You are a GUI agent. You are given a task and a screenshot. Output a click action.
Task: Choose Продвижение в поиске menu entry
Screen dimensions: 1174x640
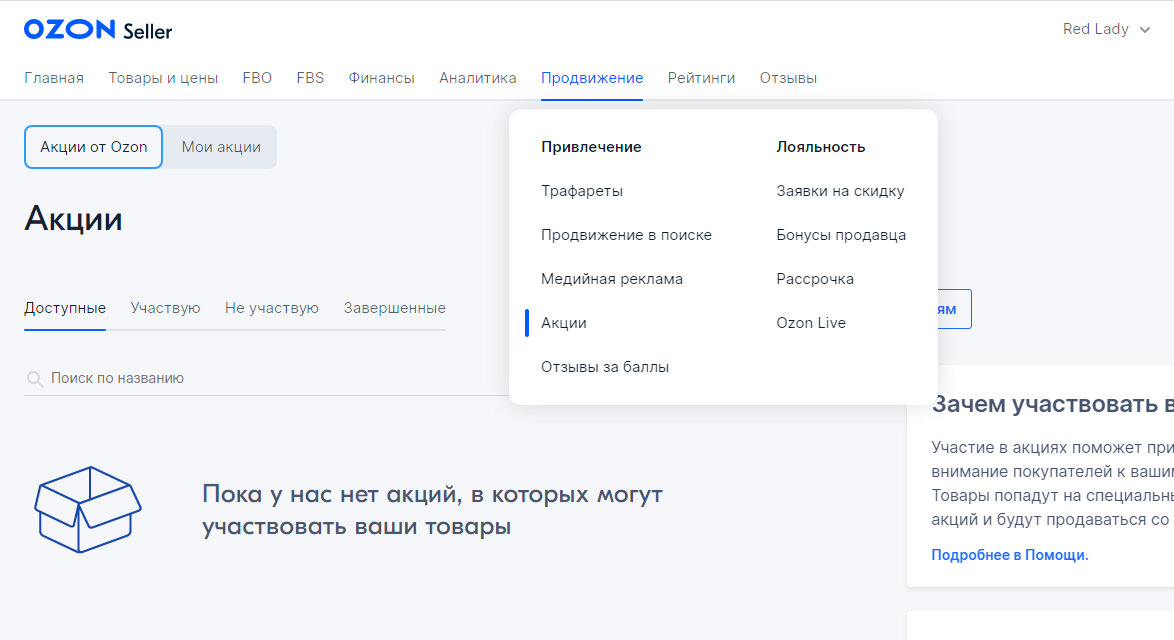[x=627, y=235]
